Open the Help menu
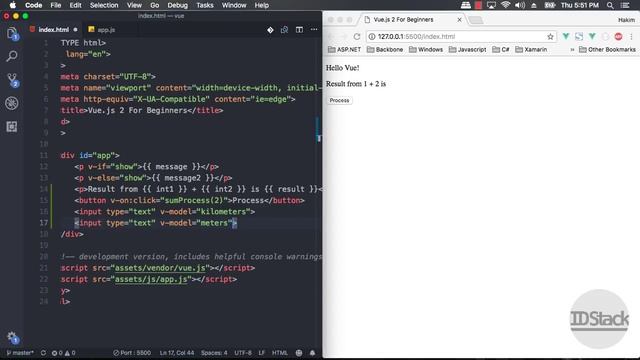Screen dimensions: 640x360 pyautogui.click(x=262, y=5)
